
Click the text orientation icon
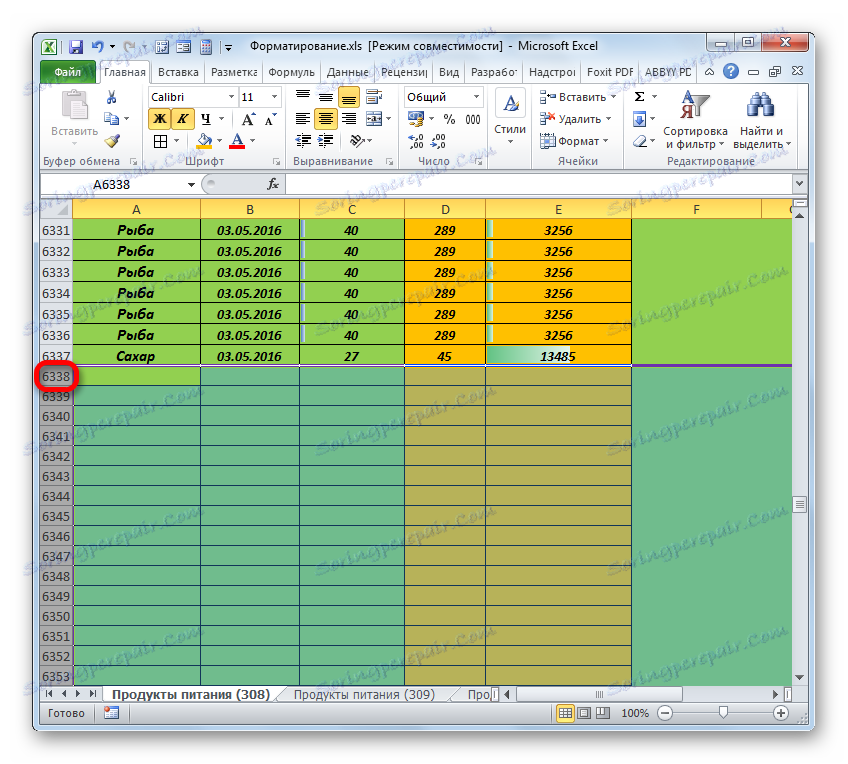357,141
